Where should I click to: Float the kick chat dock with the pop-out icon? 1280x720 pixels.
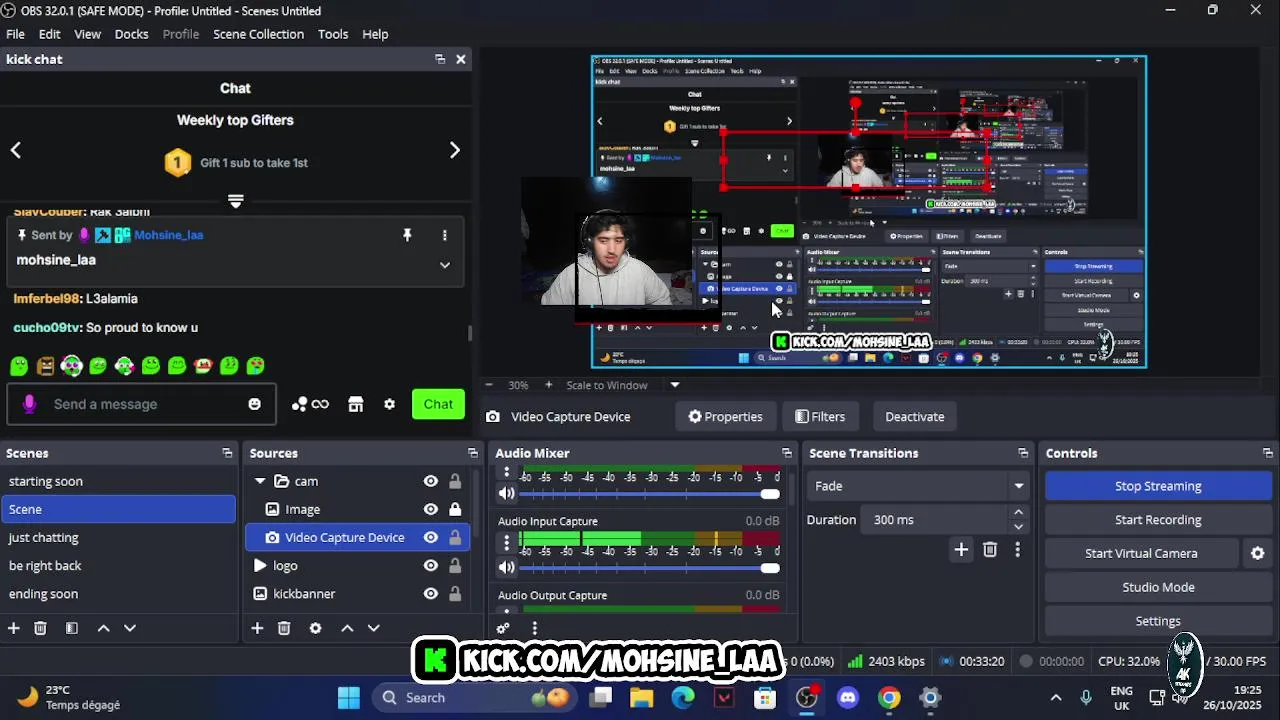click(x=440, y=59)
